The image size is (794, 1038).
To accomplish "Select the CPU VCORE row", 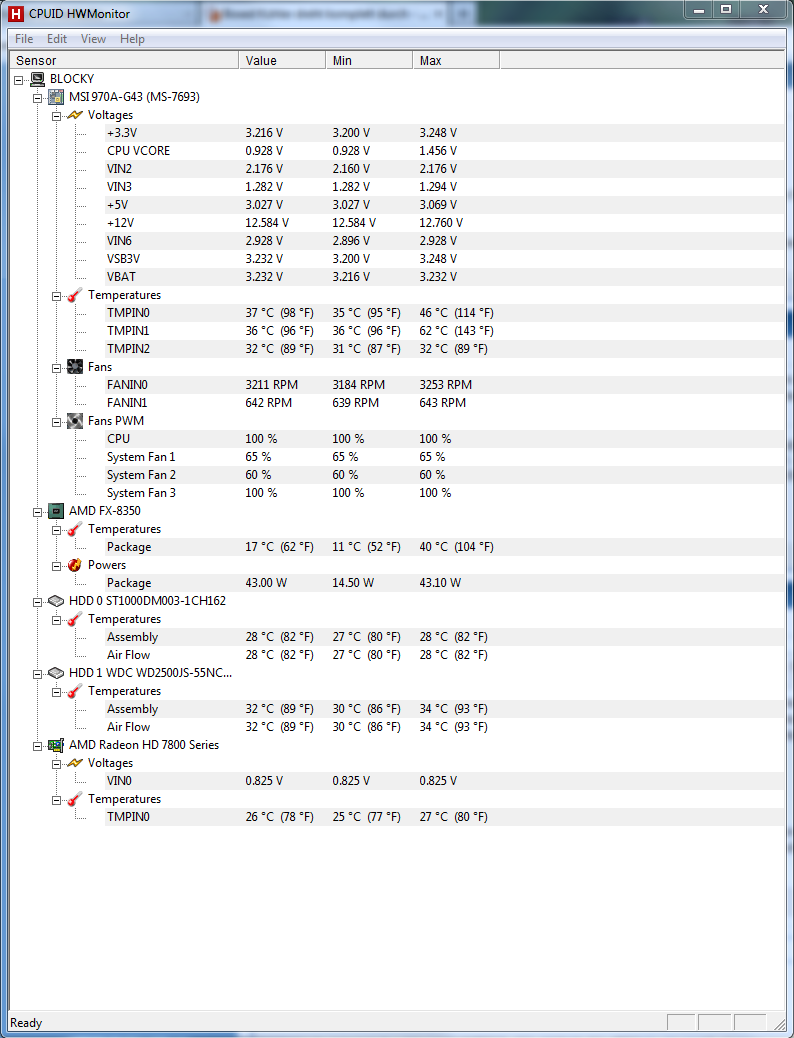I will pos(444,151).
